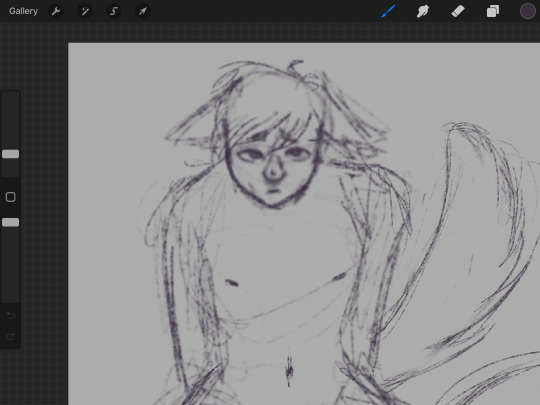540x405 pixels.
Task: Click the brush size slider handle
Action: (11, 154)
